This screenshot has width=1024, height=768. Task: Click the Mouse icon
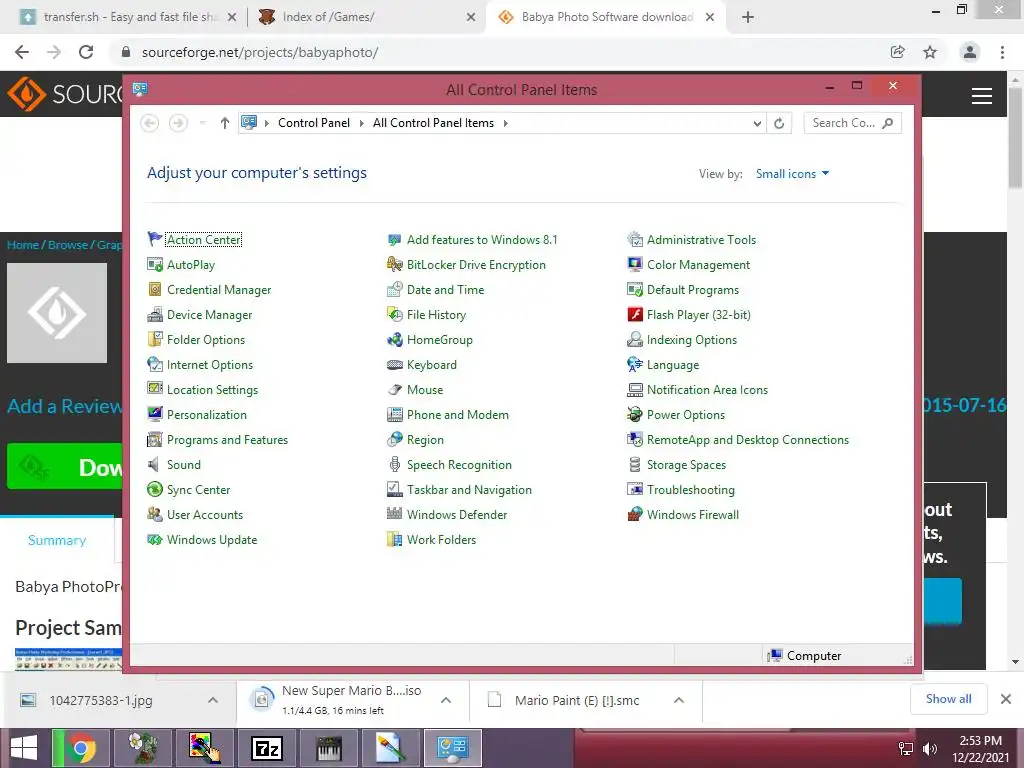pos(394,390)
